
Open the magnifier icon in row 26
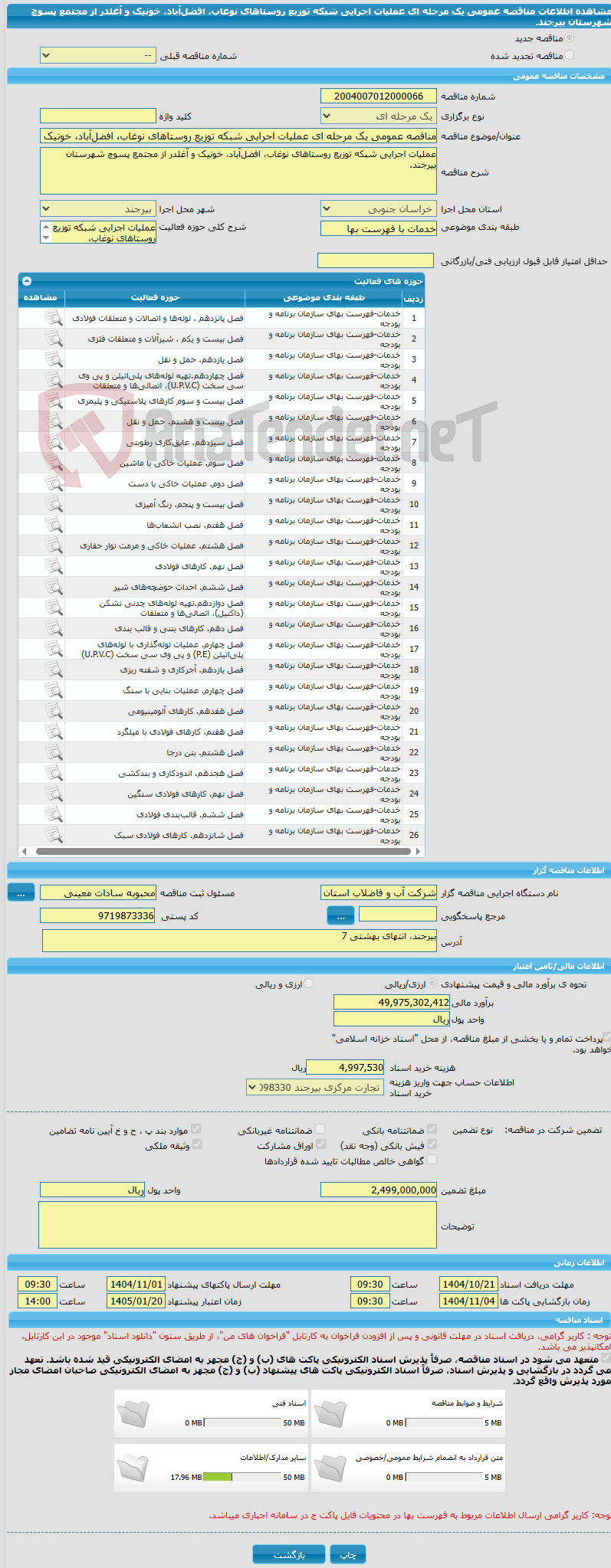pyautogui.click(x=54, y=835)
